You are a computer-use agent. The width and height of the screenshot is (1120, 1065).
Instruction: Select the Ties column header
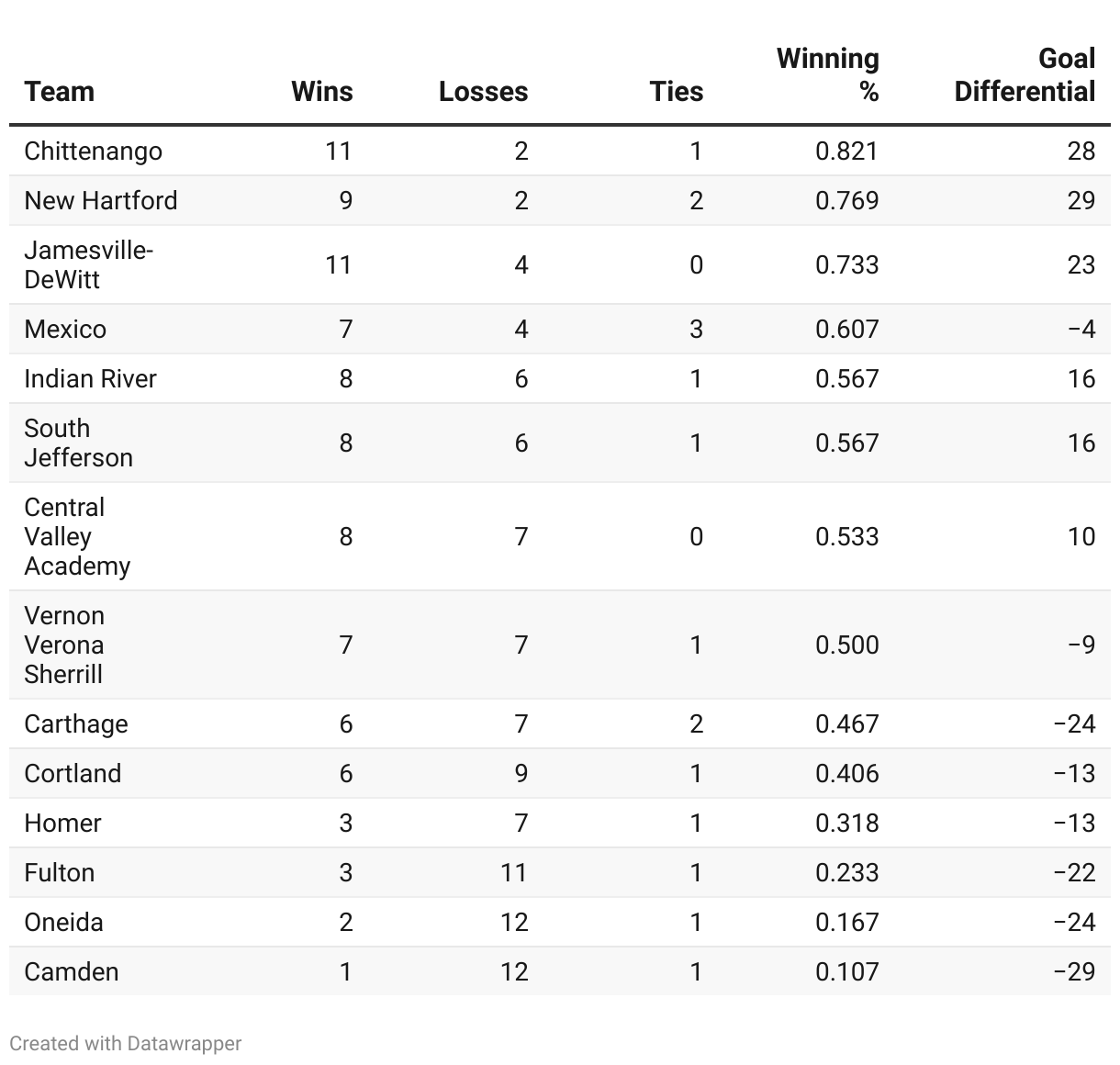click(676, 92)
